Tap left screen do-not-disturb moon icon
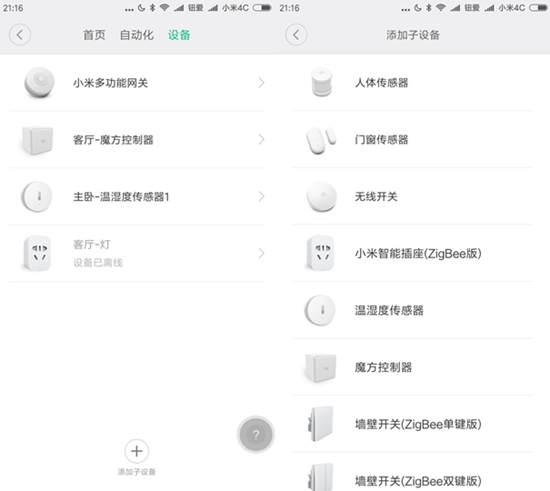This screenshot has height=491, width=550. [141, 8]
